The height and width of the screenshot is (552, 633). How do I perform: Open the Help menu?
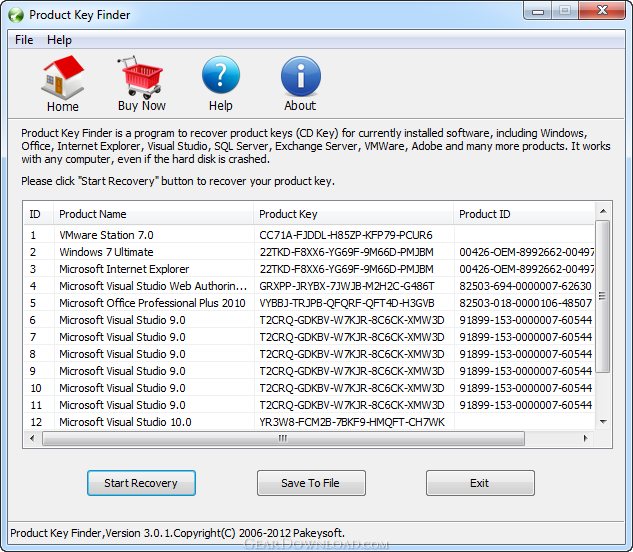pyautogui.click(x=59, y=40)
